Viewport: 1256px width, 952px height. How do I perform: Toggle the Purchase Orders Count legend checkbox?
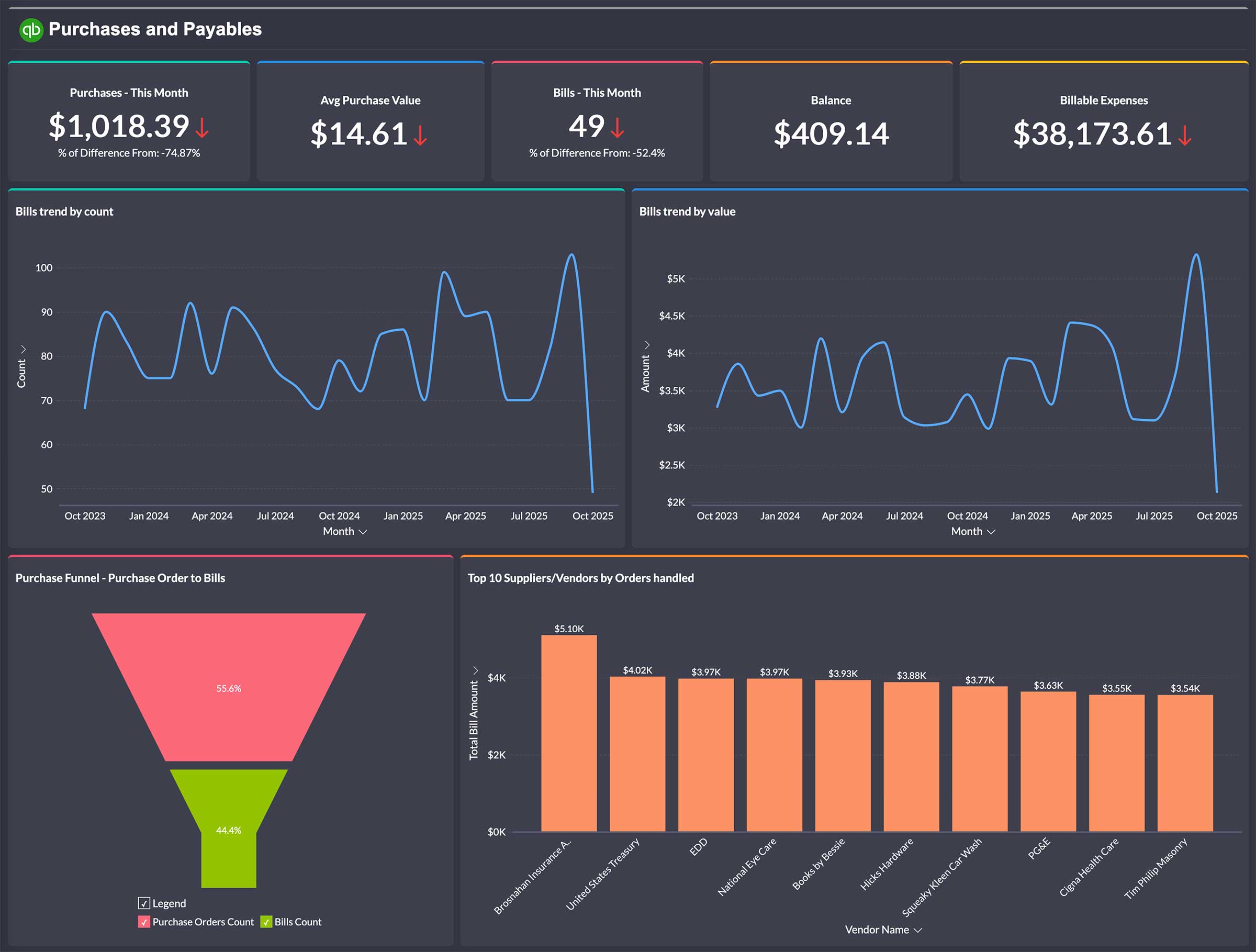[144, 922]
